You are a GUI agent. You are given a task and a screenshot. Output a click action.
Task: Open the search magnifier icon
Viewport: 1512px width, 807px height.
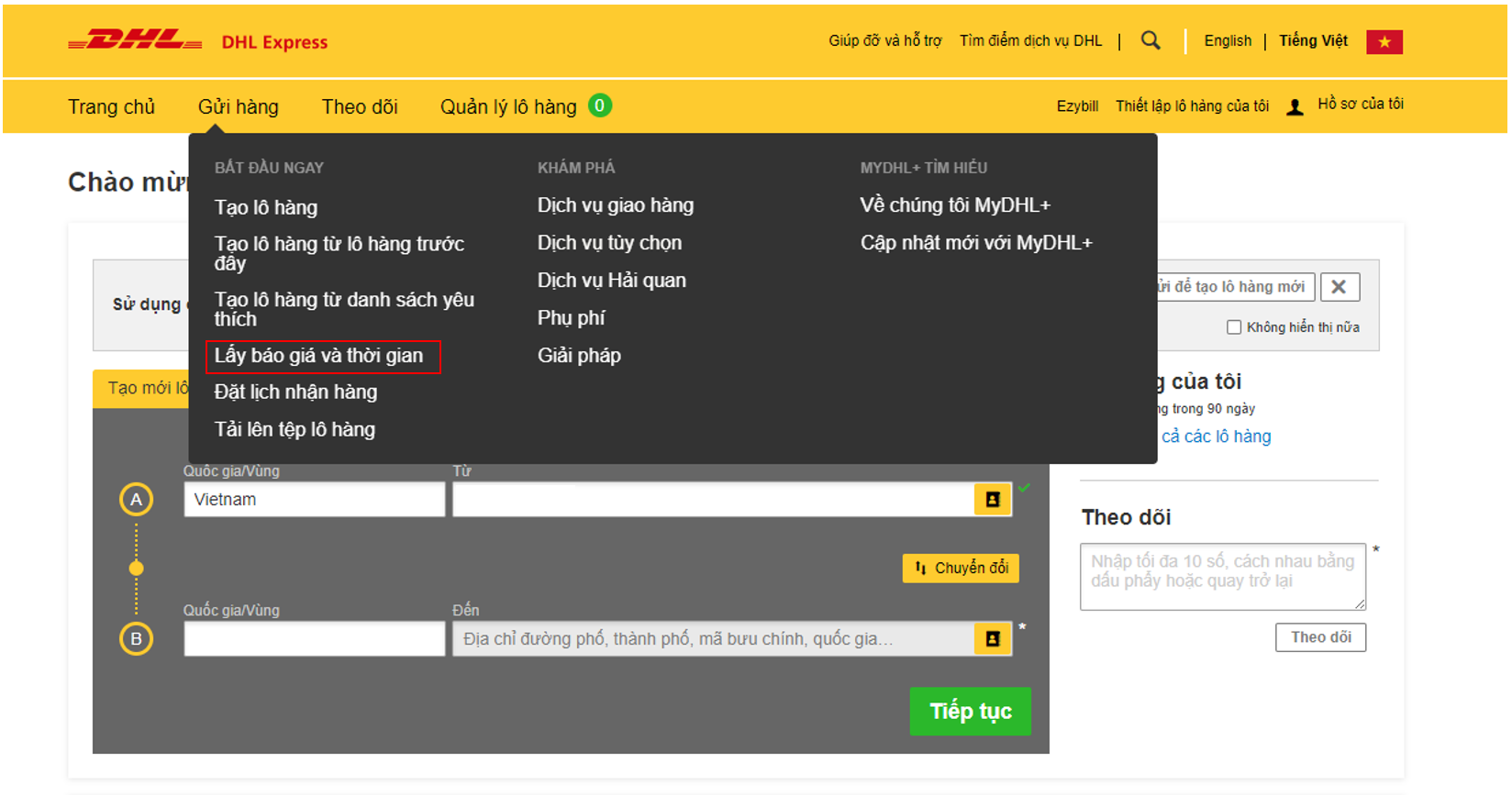pos(1151,40)
